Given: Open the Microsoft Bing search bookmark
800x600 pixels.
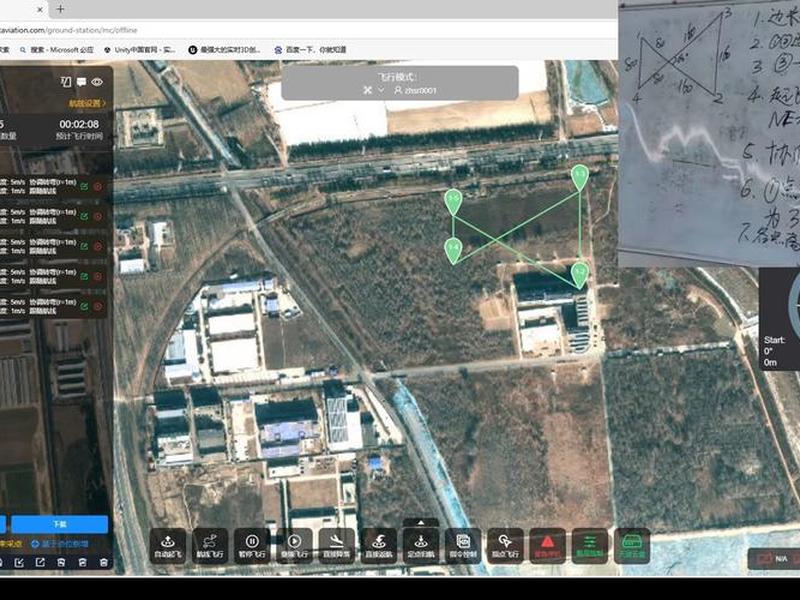Looking at the screenshot, I should point(57,50).
